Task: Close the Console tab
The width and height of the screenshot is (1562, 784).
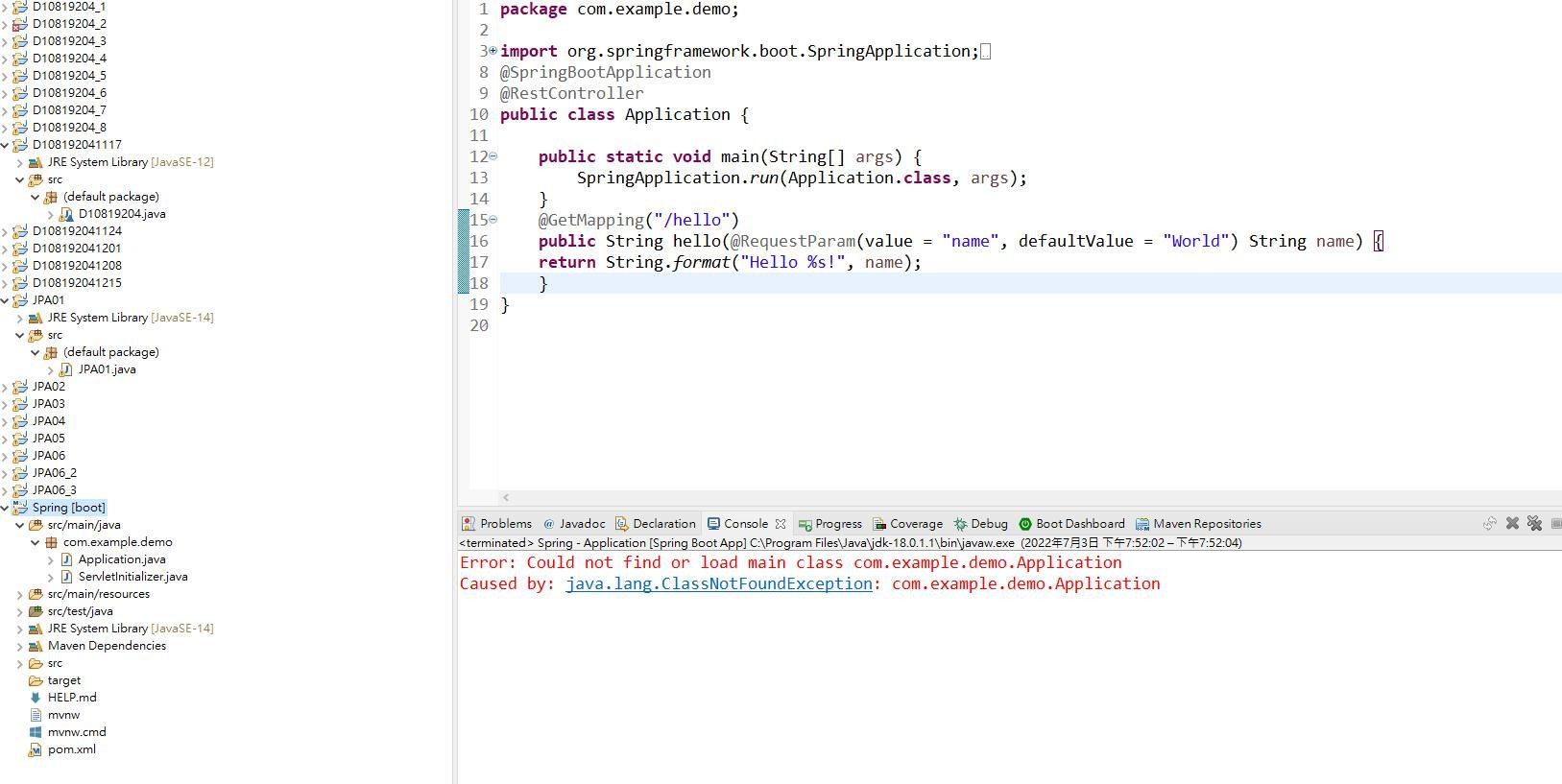Action: coord(781,524)
